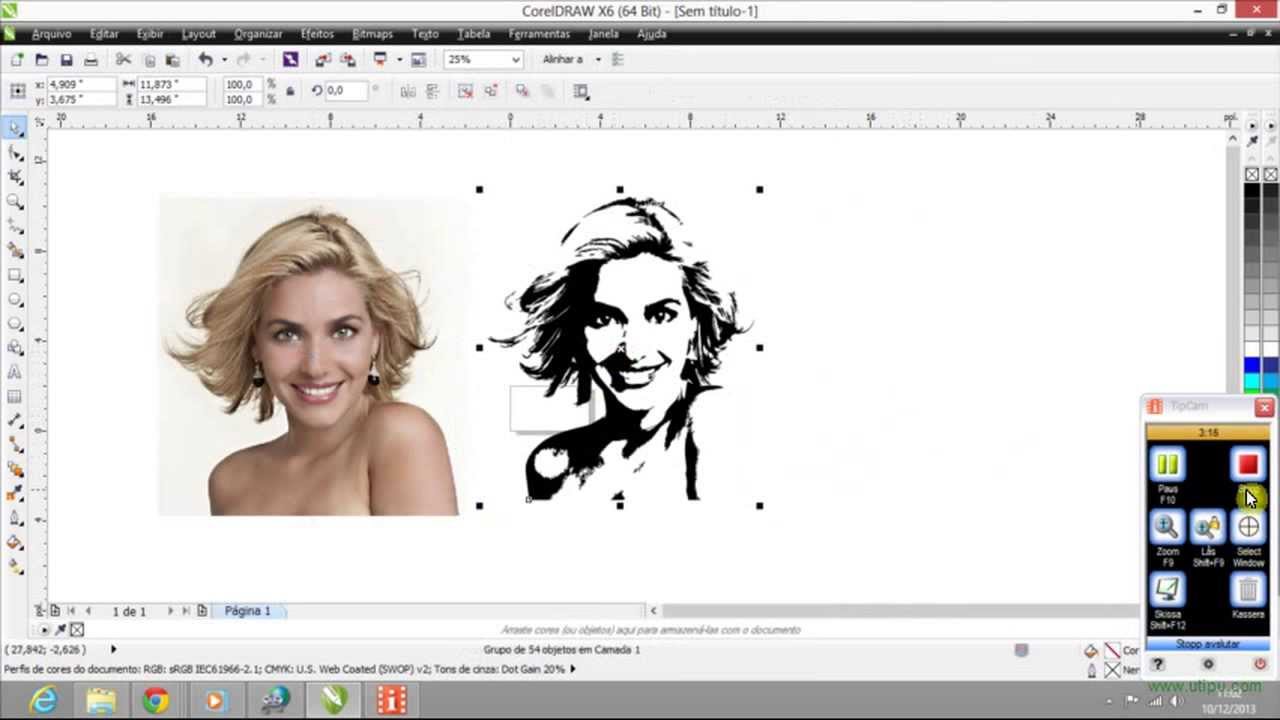
Task: Open the Arquivo menu
Action: coord(51,34)
